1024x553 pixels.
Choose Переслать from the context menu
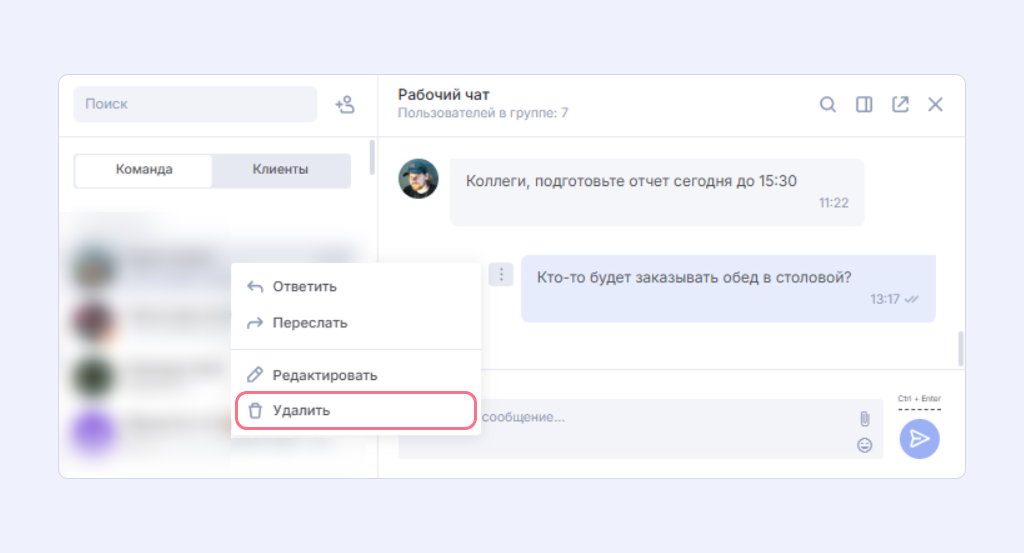click(310, 323)
